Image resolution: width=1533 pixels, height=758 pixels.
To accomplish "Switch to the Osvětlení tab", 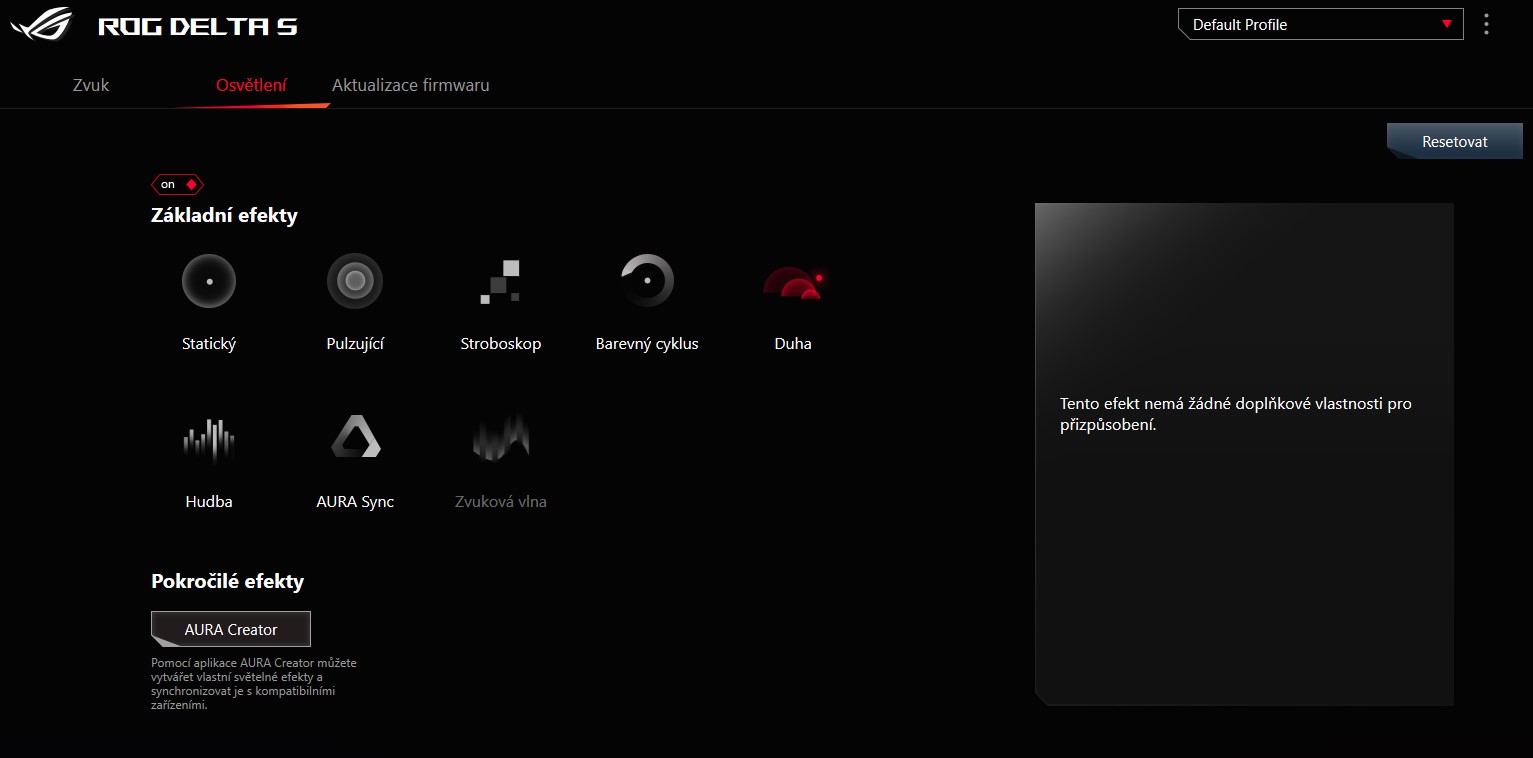I will pyautogui.click(x=251, y=85).
